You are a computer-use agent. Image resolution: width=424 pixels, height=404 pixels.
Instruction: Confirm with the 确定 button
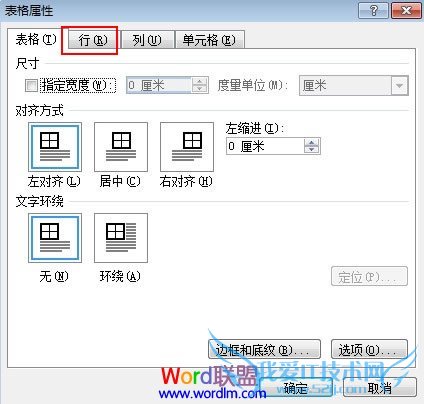296,388
